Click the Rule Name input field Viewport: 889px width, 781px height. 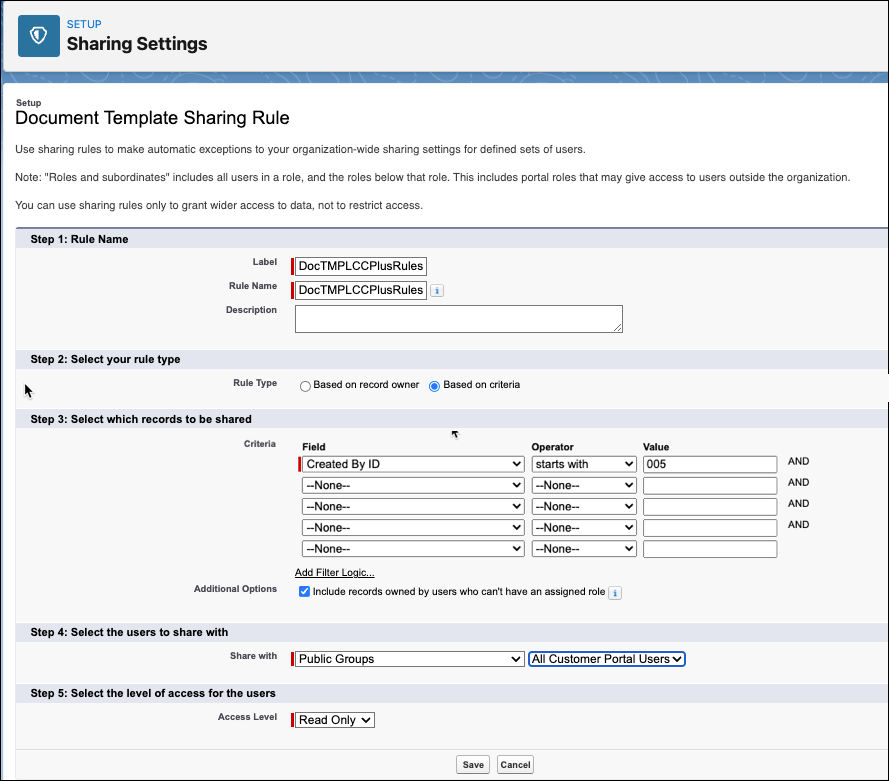[361, 290]
